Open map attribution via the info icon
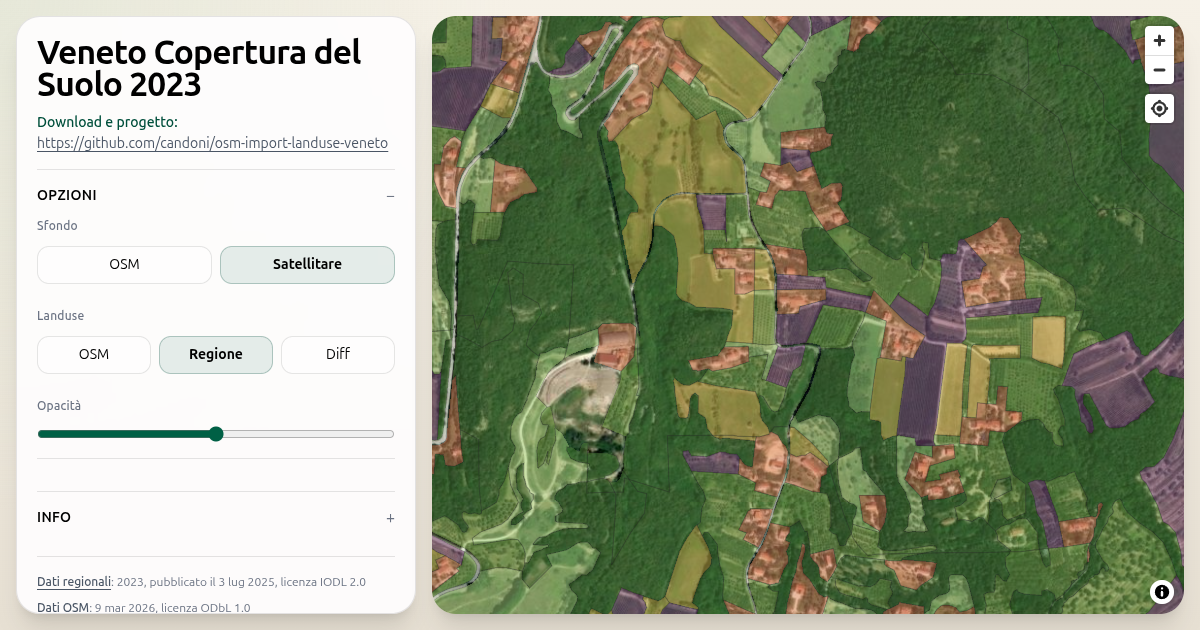 [x=1162, y=592]
